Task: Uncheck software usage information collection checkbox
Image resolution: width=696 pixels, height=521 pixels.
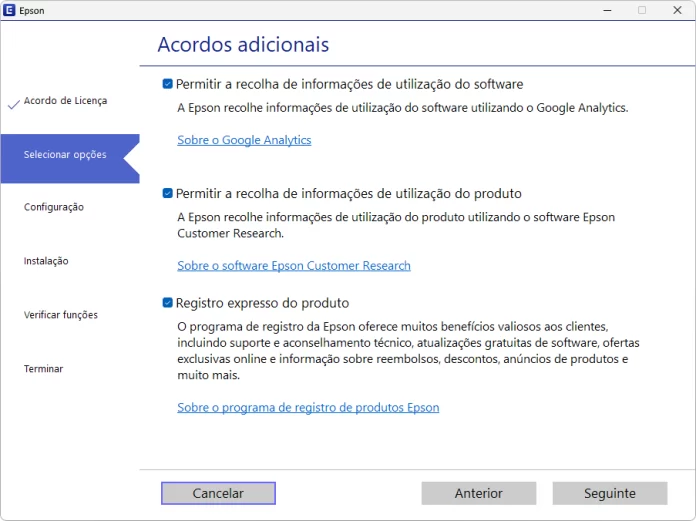Action: point(167,84)
